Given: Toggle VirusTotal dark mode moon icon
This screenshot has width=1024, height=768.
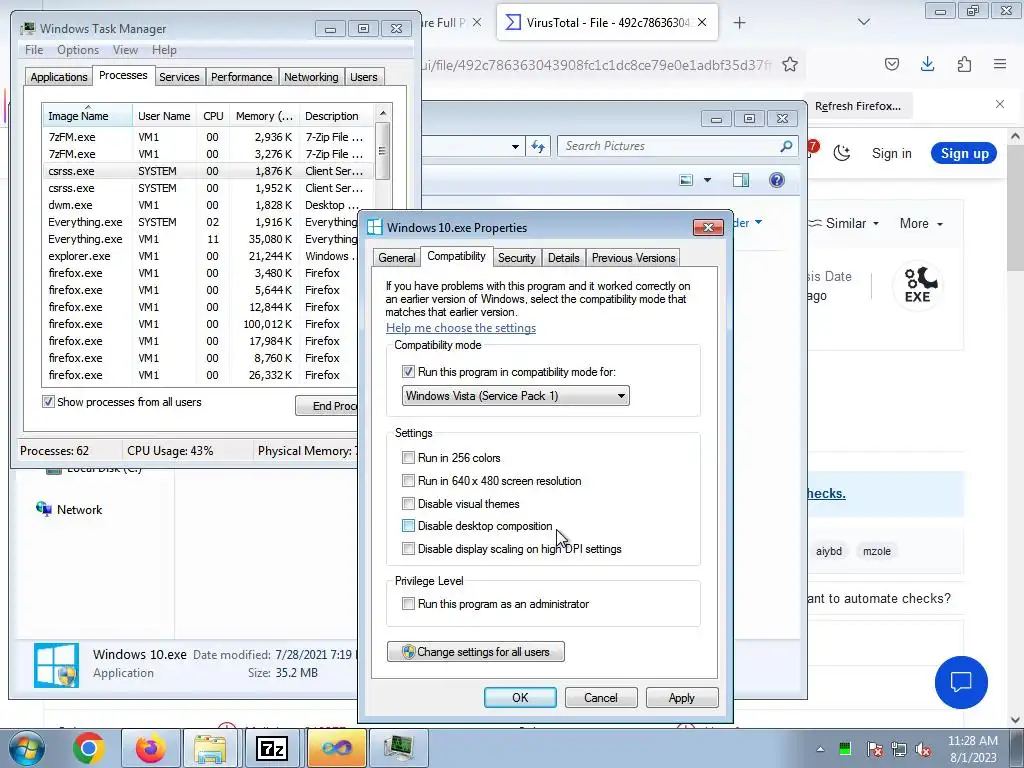Looking at the screenshot, I should (842, 153).
